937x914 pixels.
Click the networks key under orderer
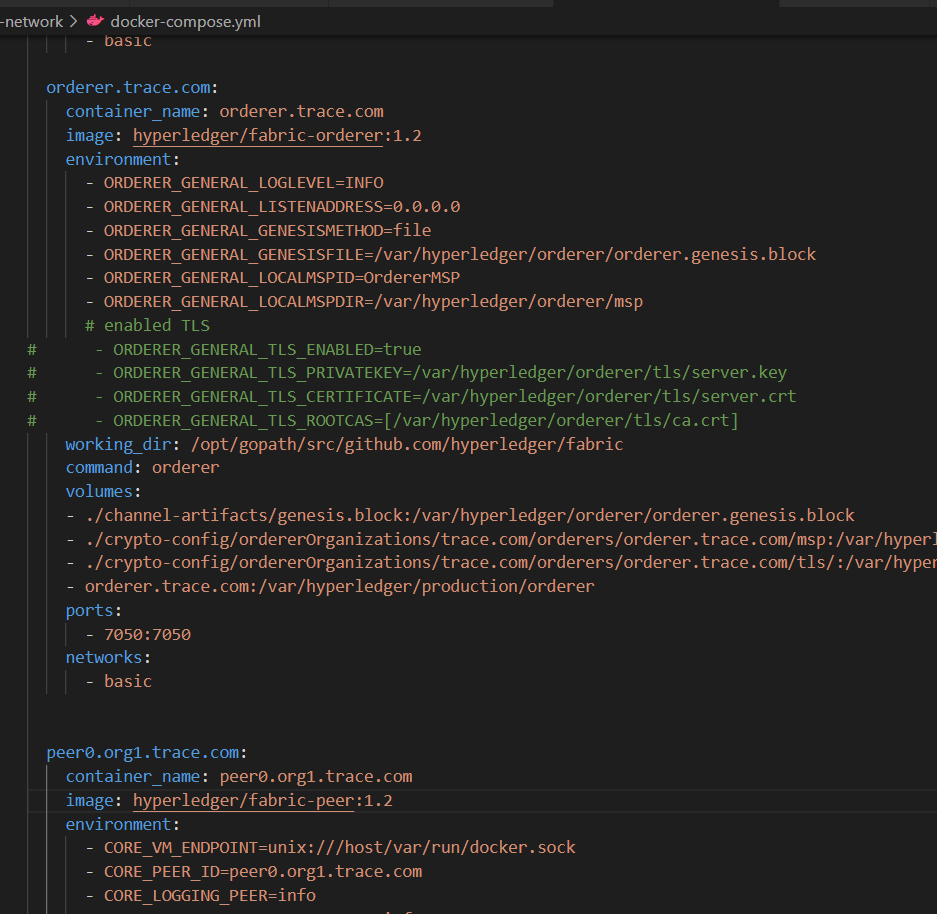click(107, 657)
